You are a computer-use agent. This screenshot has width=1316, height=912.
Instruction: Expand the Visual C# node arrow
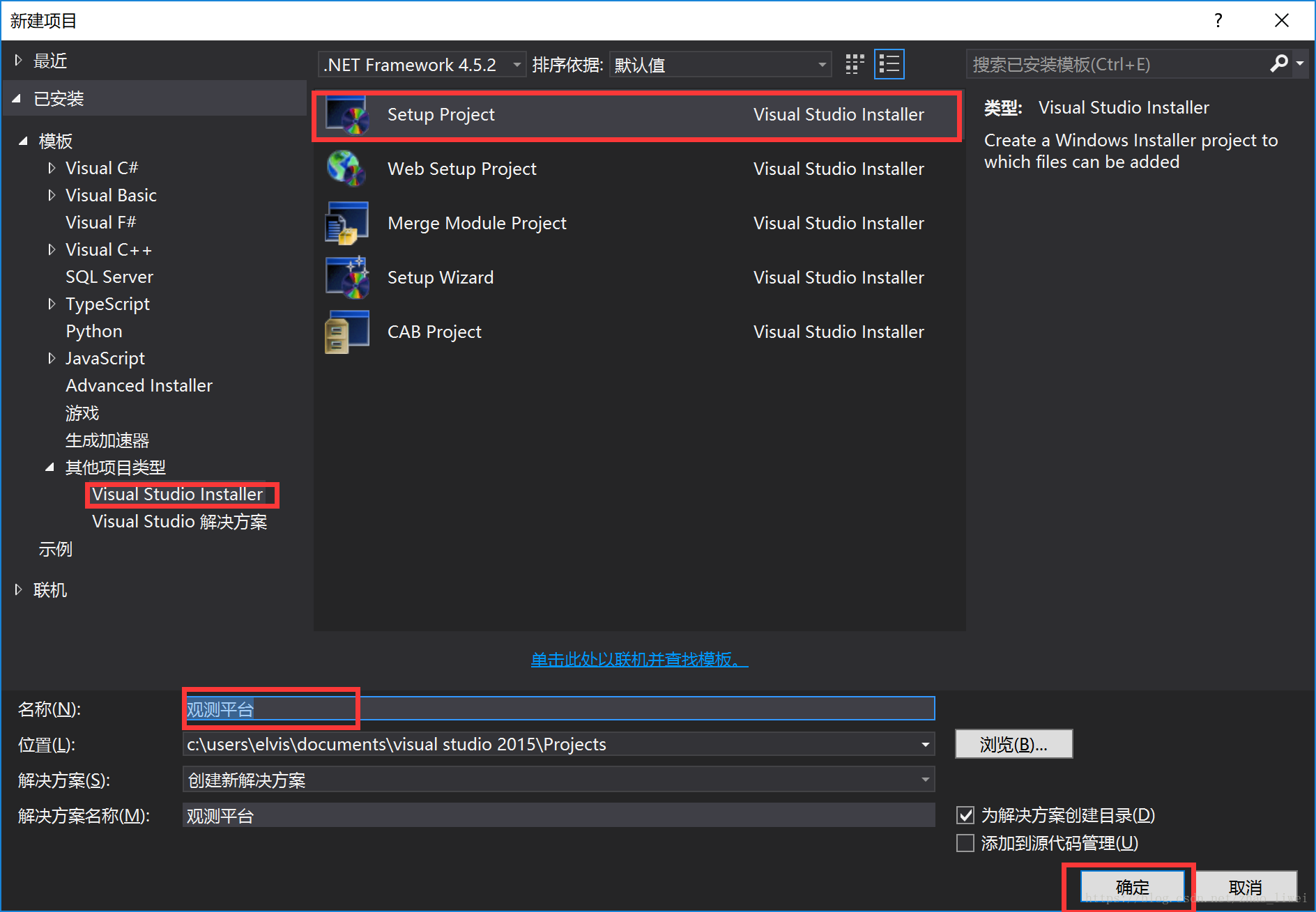[52, 168]
